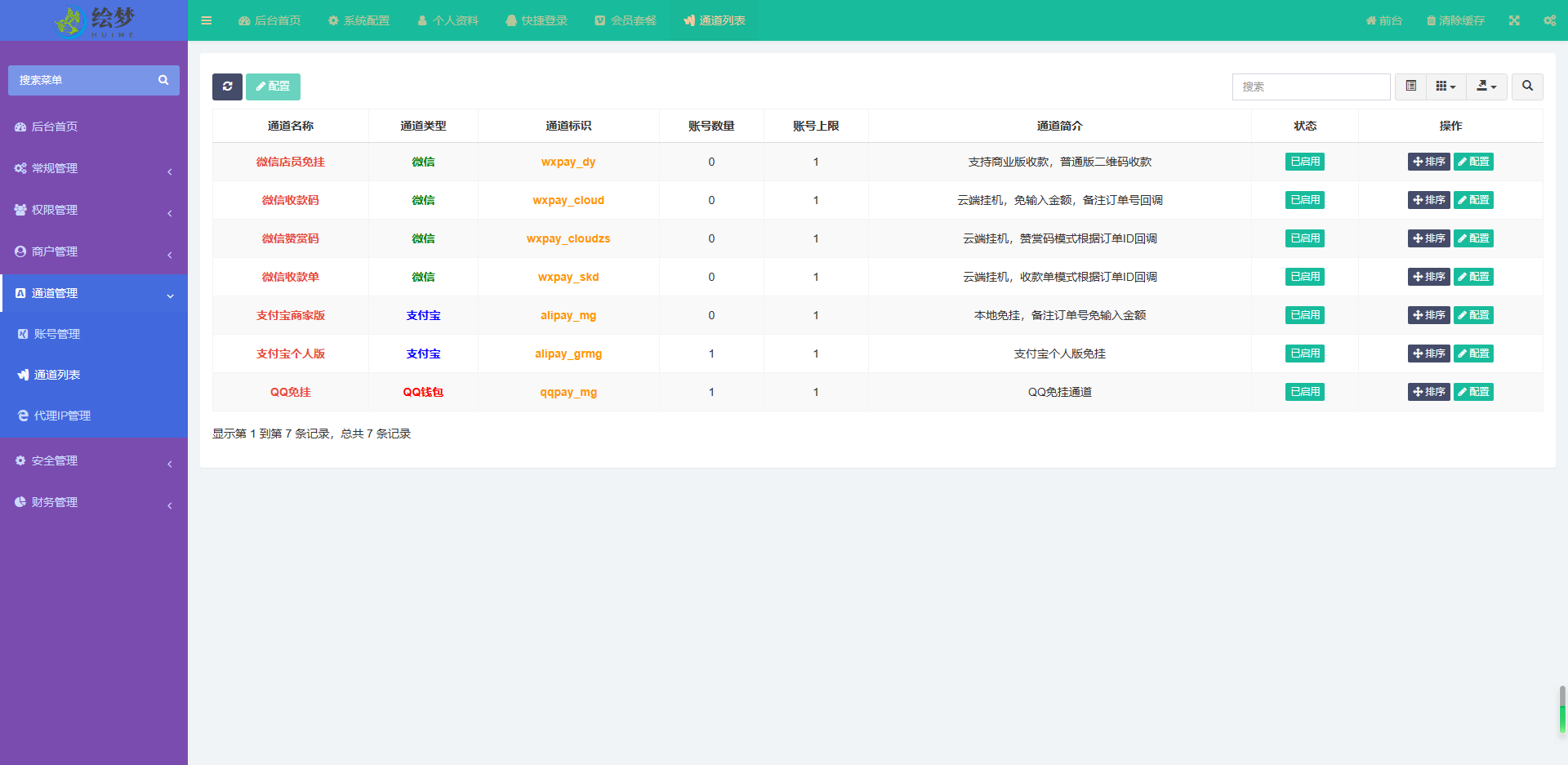The height and width of the screenshot is (765, 1568).
Task: Click 排序 button for 微信收款单 row
Action: (1428, 277)
